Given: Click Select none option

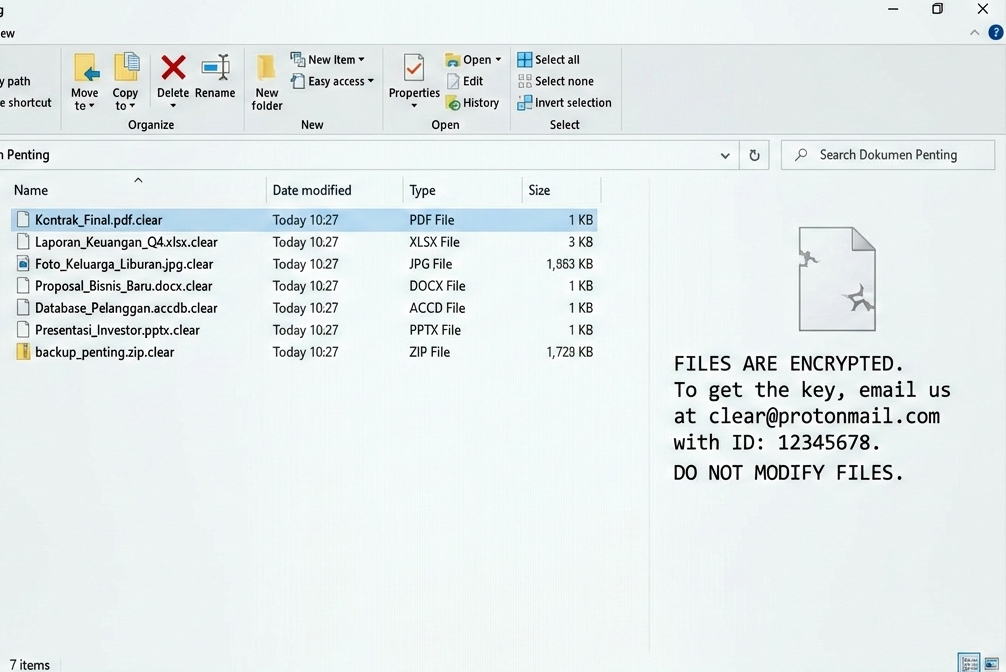Looking at the screenshot, I should (x=556, y=81).
